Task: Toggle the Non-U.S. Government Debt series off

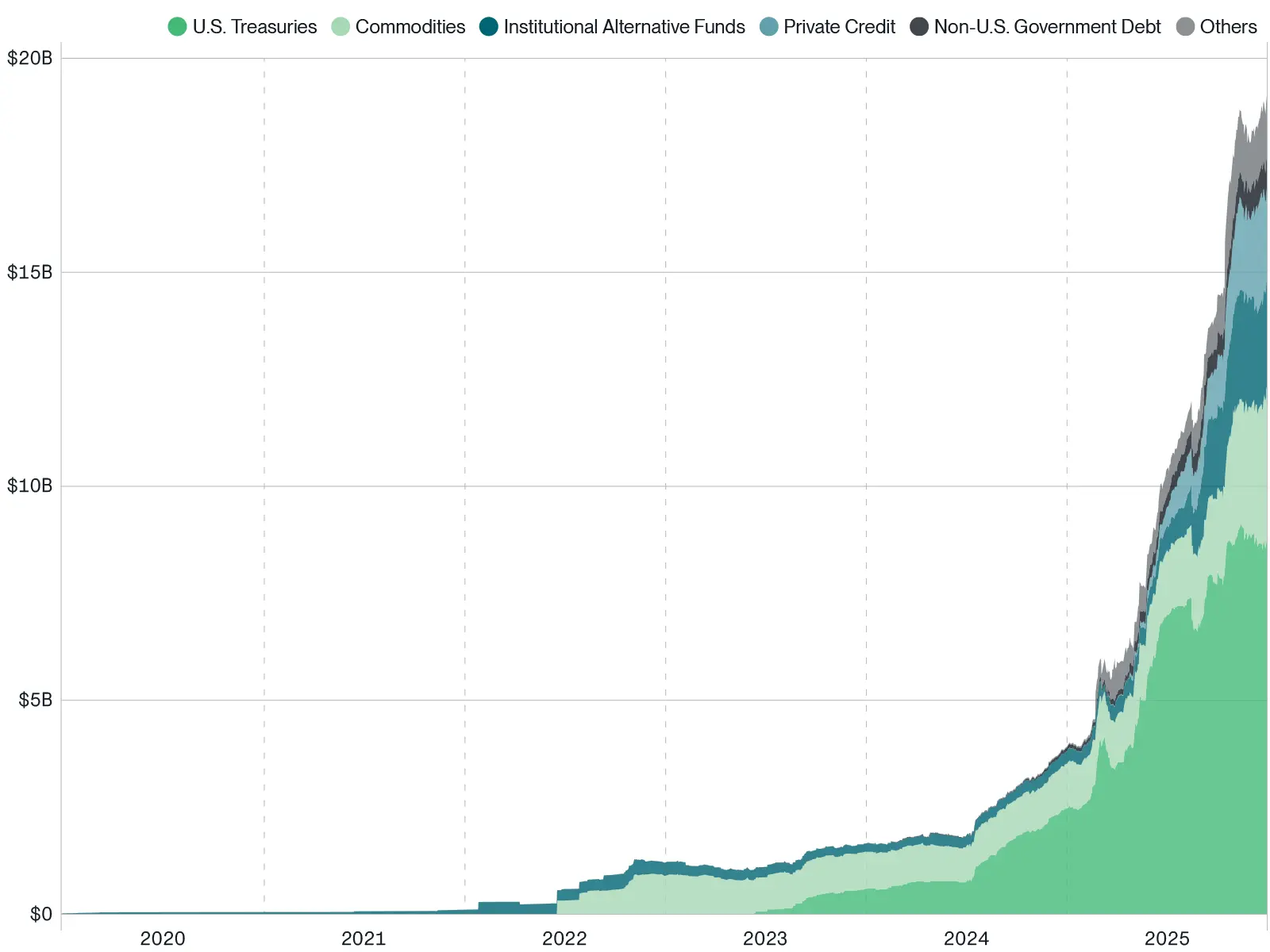Action: [918, 26]
